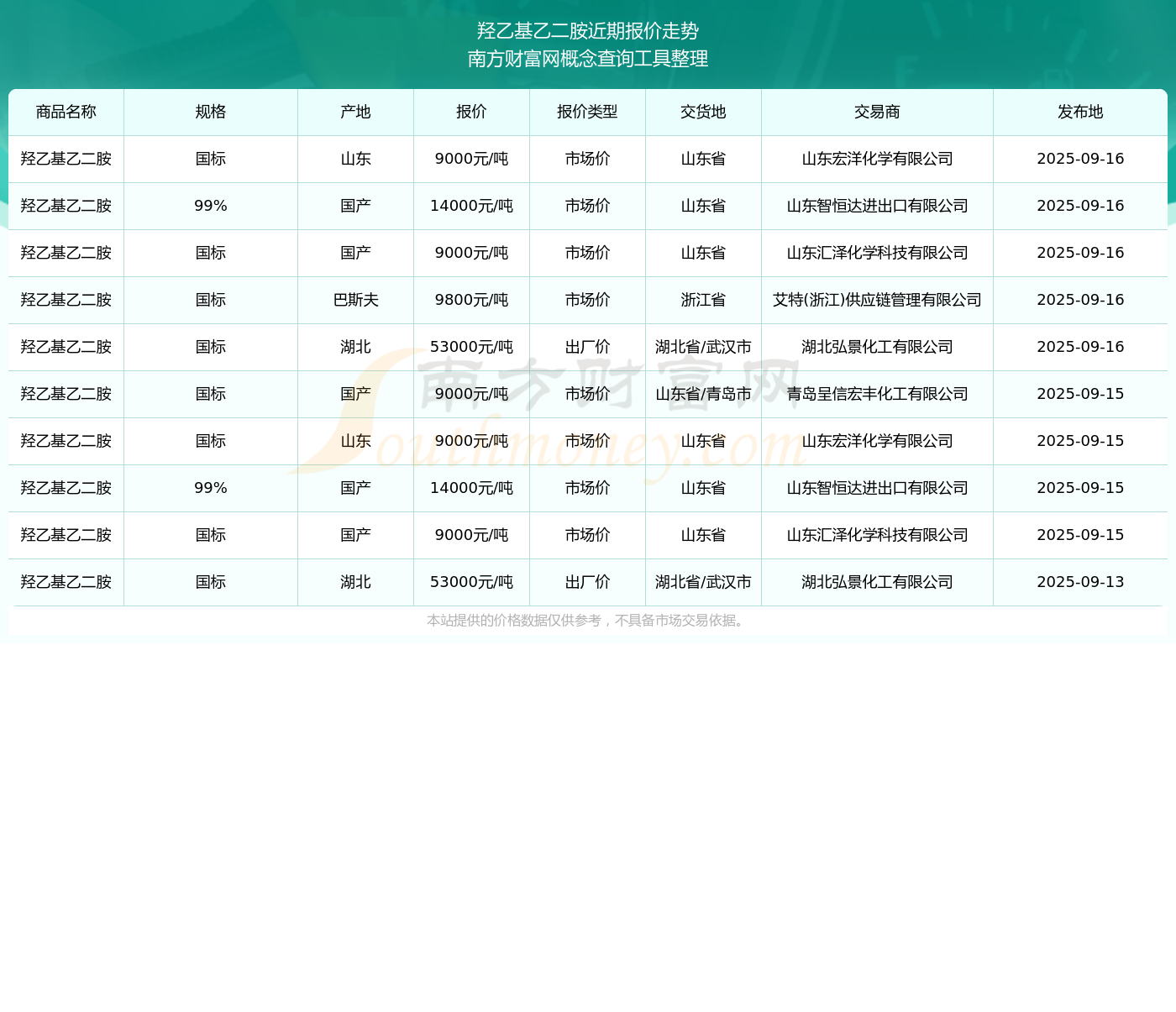Click the title 羟乙基乙二胺近期报价走势
Image resolution: width=1176 pixels, height=1012 pixels.
(588, 31)
